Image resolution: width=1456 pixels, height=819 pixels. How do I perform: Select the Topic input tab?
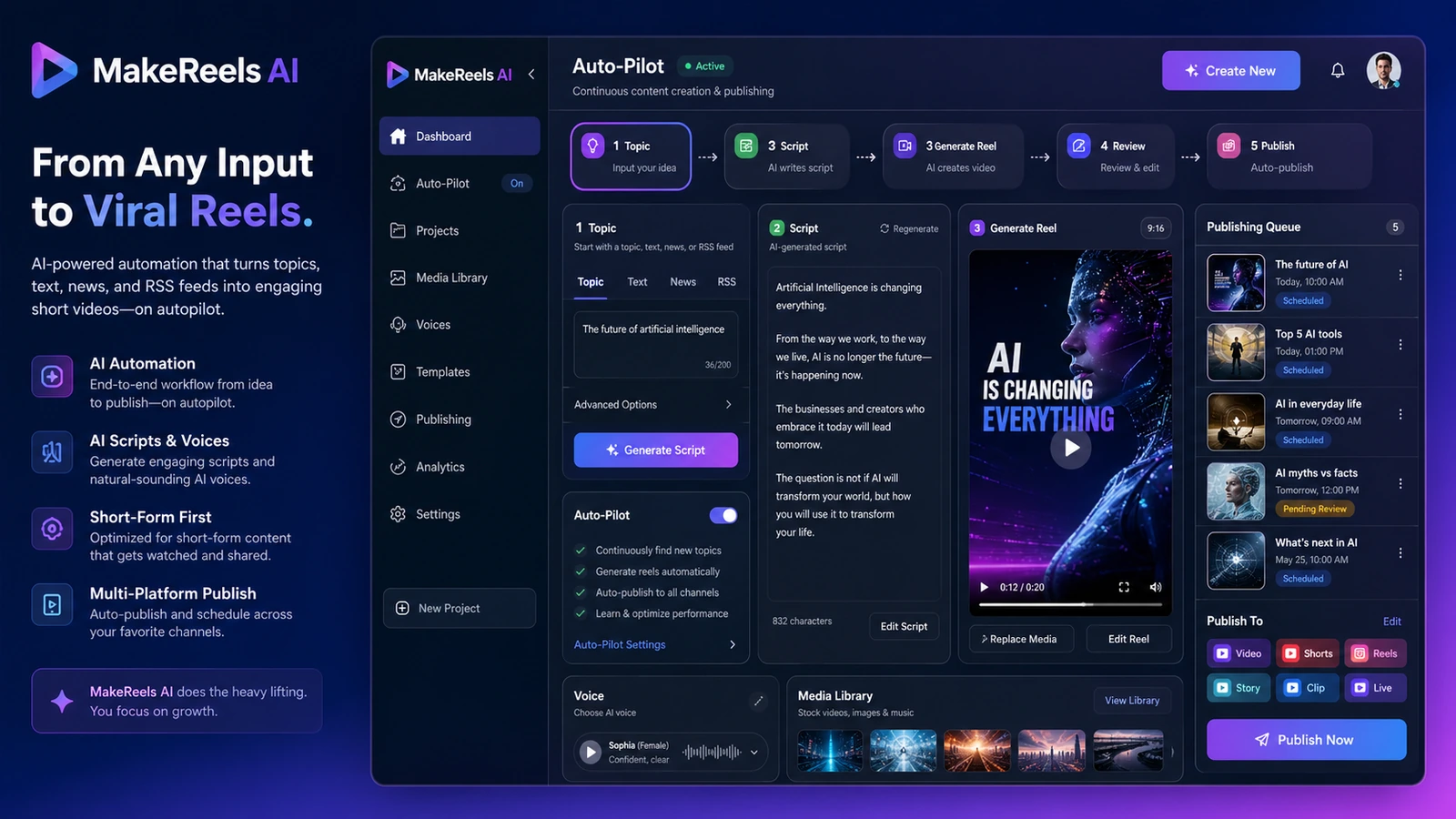point(591,282)
